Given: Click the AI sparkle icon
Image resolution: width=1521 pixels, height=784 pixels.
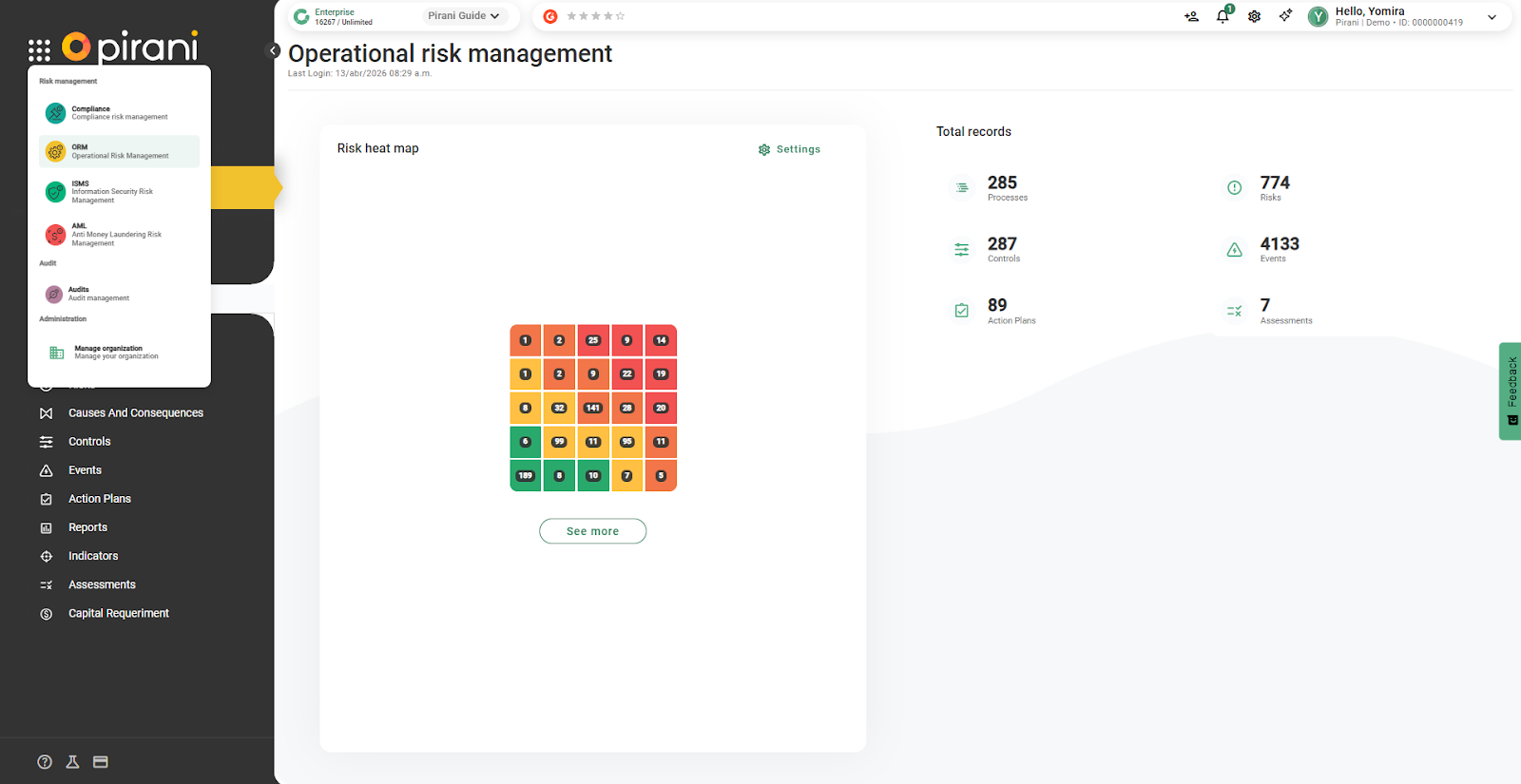Looking at the screenshot, I should [1285, 16].
